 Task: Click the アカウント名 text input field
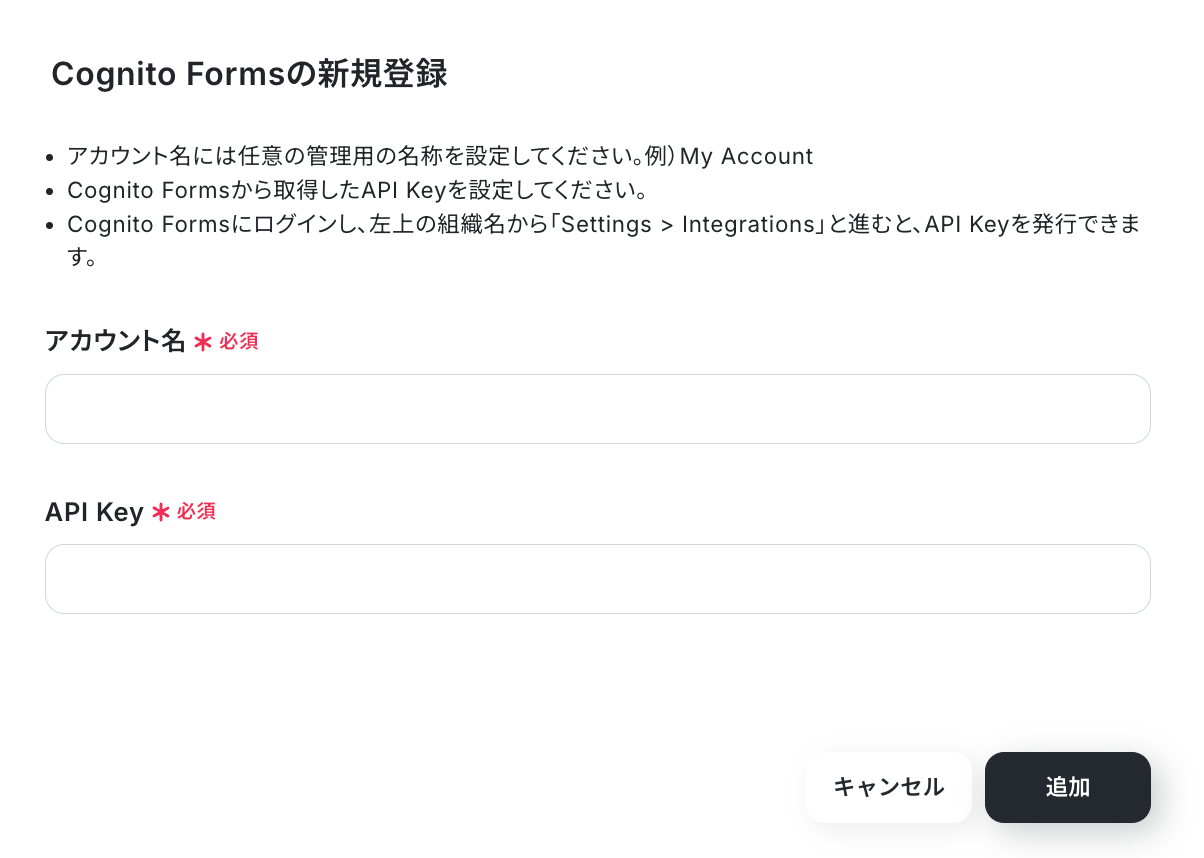click(x=597, y=409)
